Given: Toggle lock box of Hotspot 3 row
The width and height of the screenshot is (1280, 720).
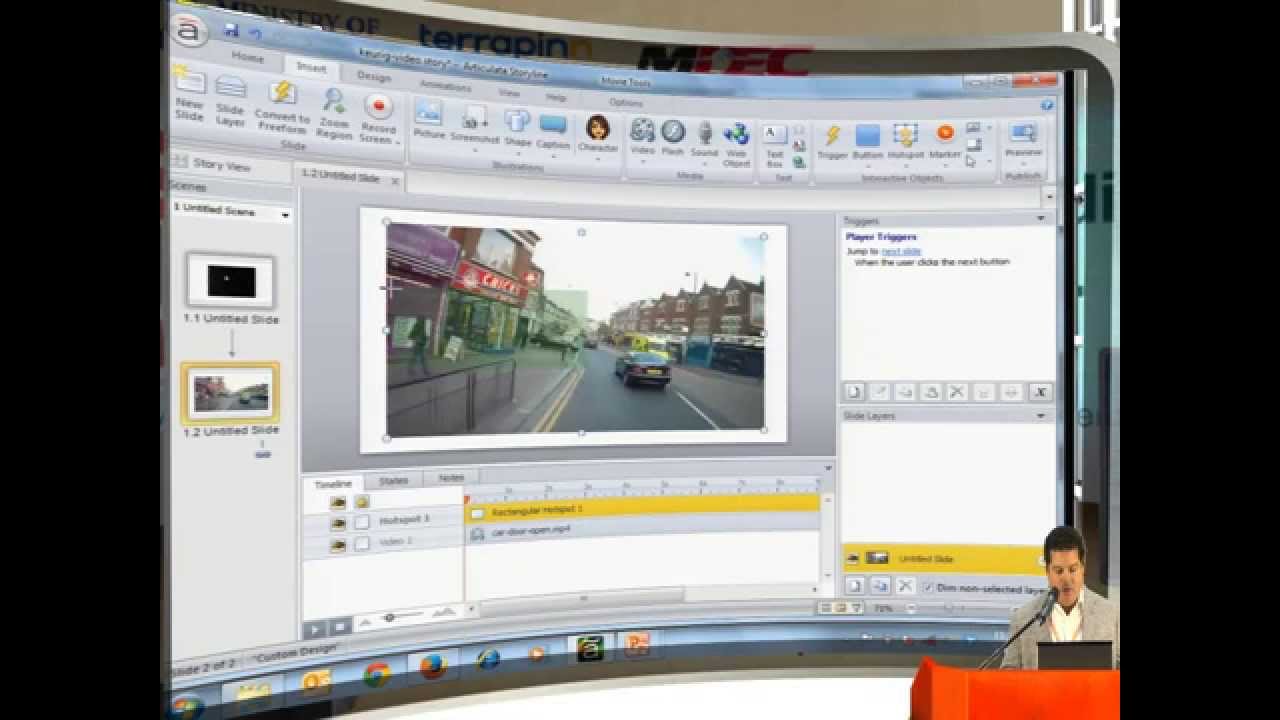Looking at the screenshot, I should click(362, 522).
